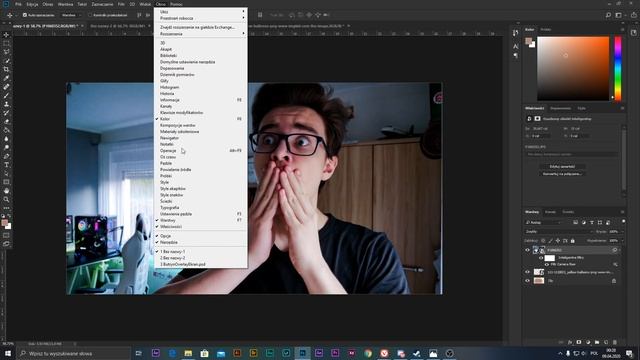The image size is (640, 360).
Task: Select the Move tool in the toolbar
Action: point(6,35)
